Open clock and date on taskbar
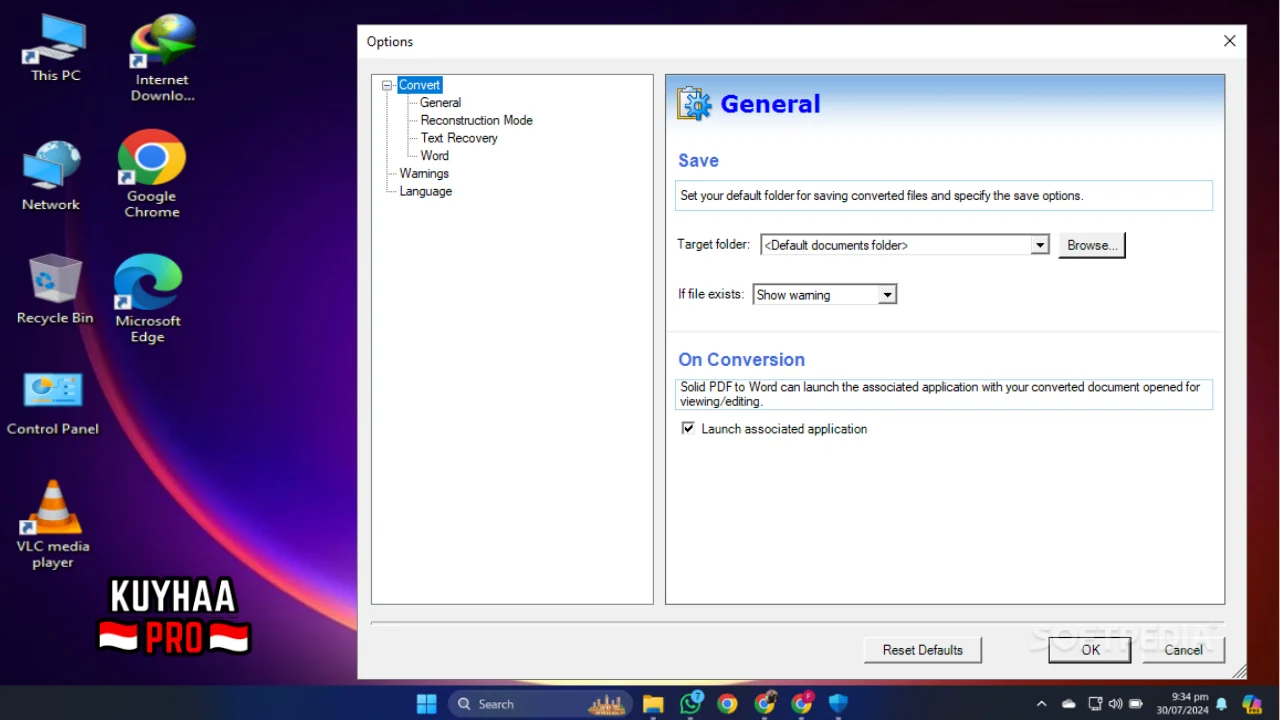This screenshot has width=1280, height=720. coord(1183,704)
